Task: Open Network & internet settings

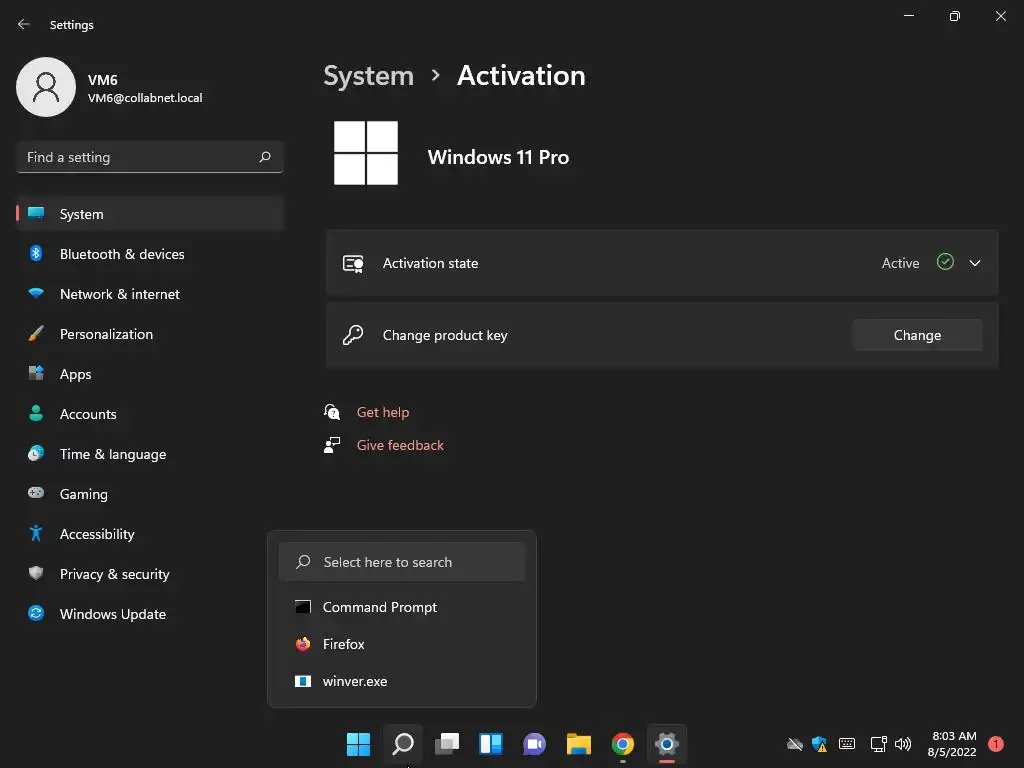Action: click(x=150, y=294)
